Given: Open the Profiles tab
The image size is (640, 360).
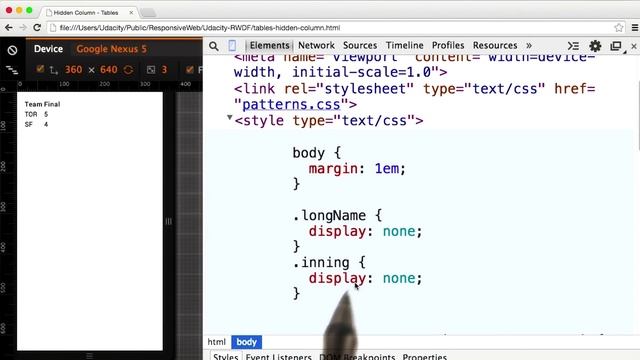Looking at the screenshot, I should coord(448,45).
